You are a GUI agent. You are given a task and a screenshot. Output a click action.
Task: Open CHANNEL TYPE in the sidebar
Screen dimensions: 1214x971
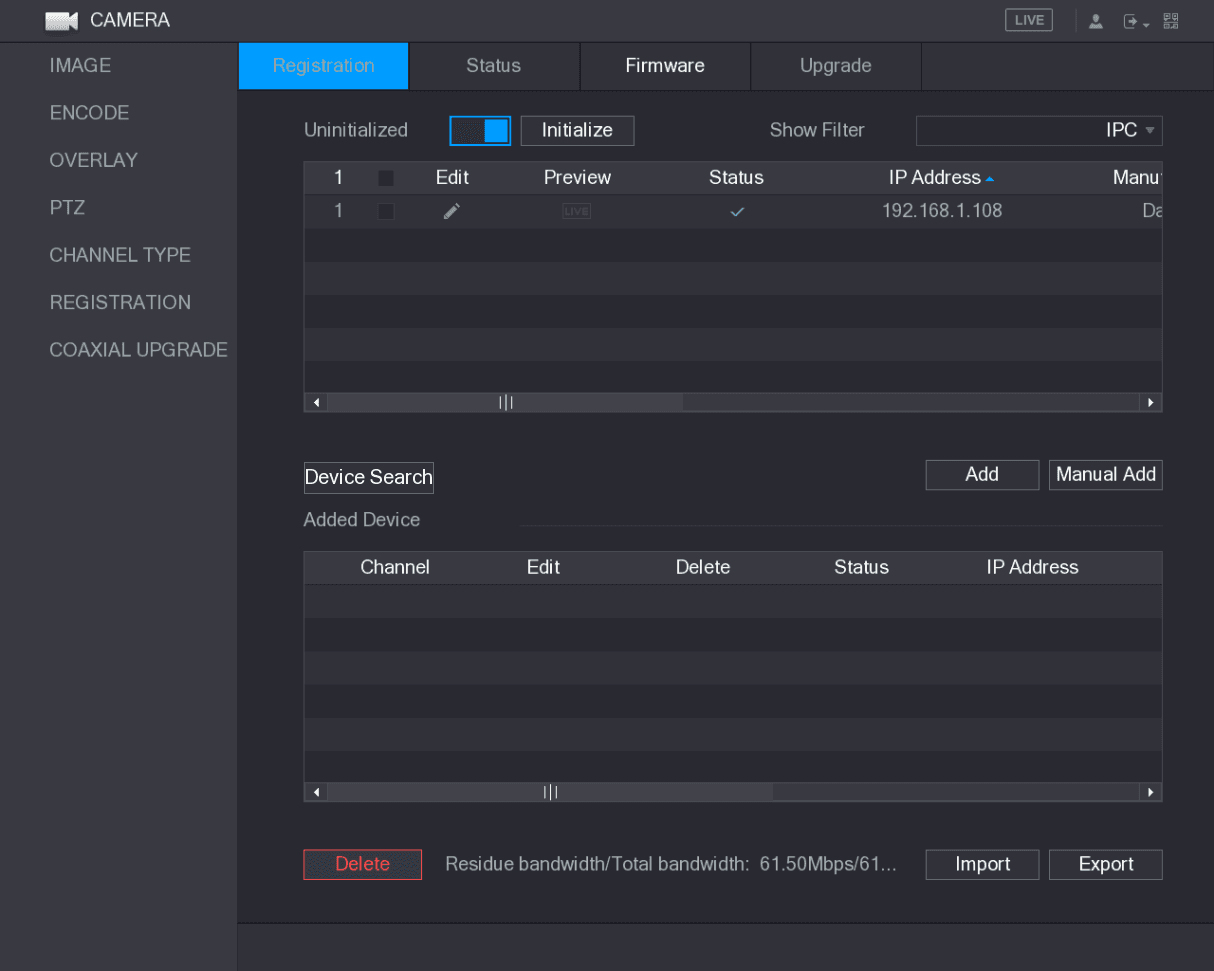[120, 255]
